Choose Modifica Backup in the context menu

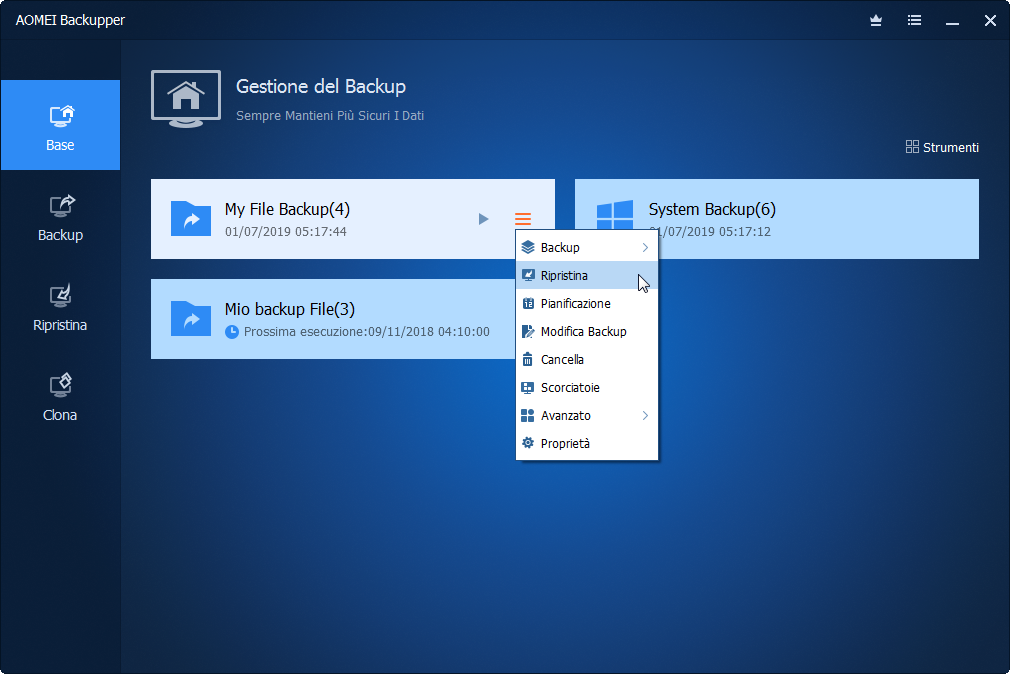tap(587, 331)
